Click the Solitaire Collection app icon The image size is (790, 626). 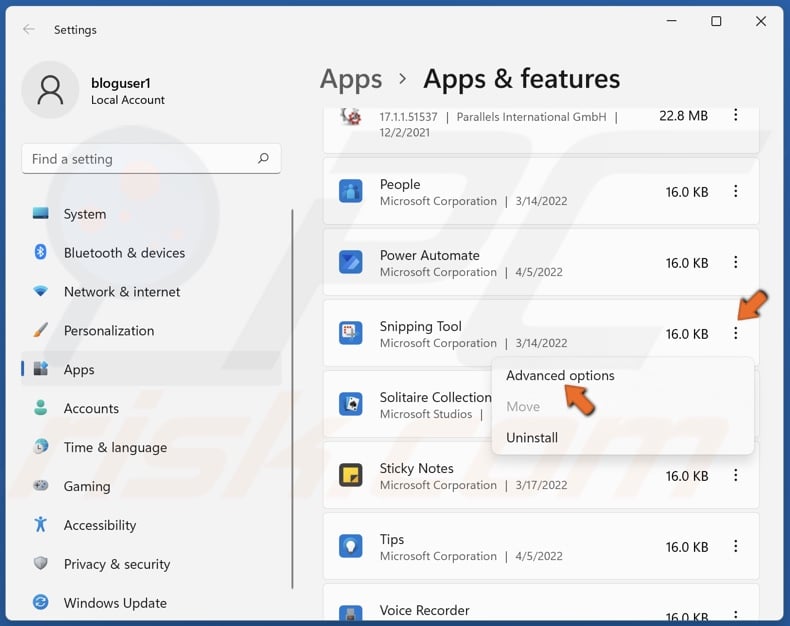point(351,404)
